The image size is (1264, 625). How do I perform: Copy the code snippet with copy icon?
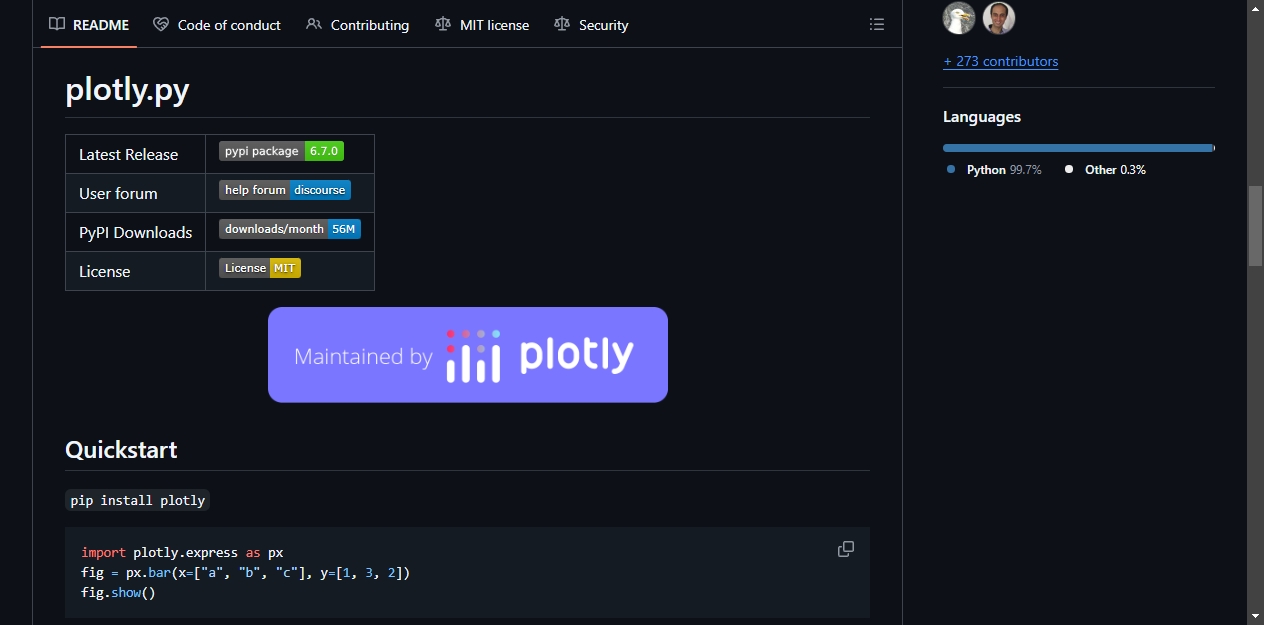tap(846, 549)
